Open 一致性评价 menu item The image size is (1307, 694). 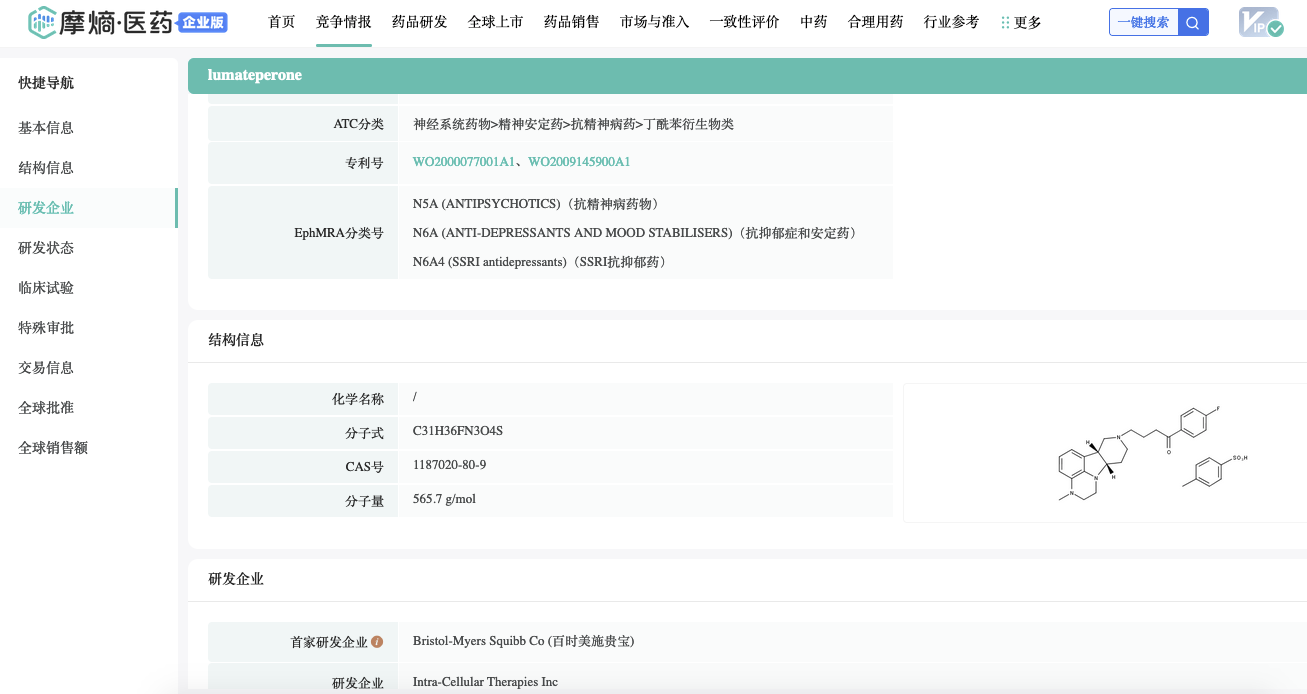click(744, 22)
